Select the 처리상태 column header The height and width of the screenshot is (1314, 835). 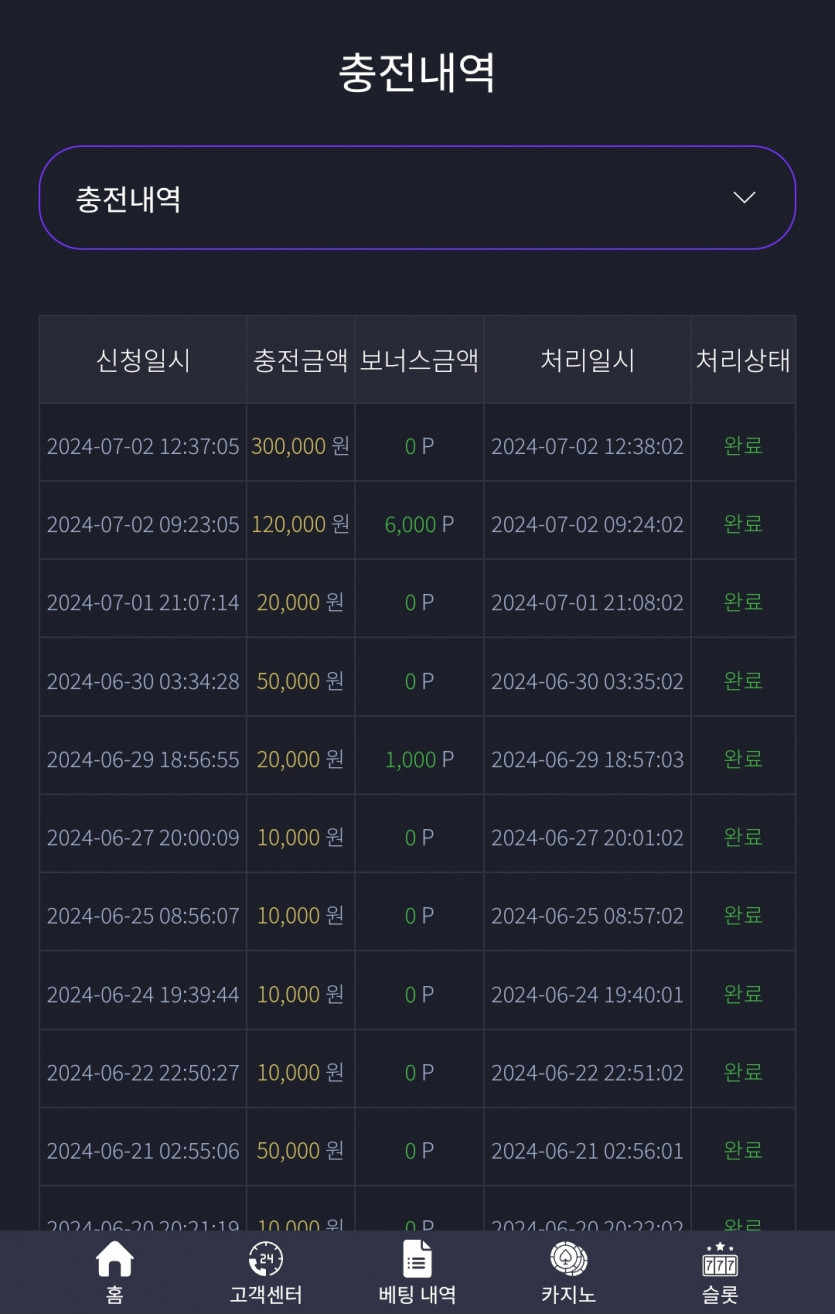pos(743,360)
